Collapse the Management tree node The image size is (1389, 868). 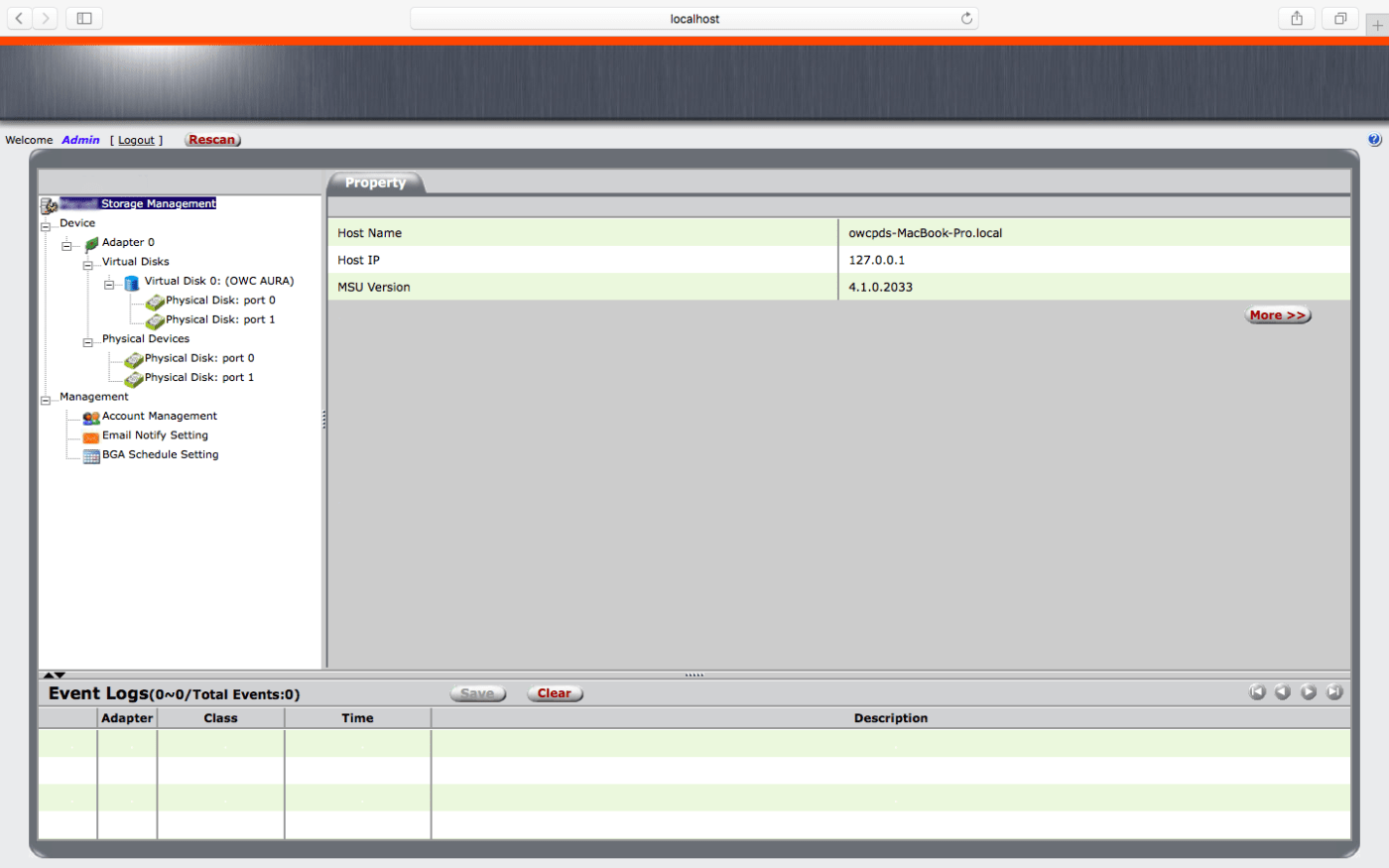tap(46, 401)
